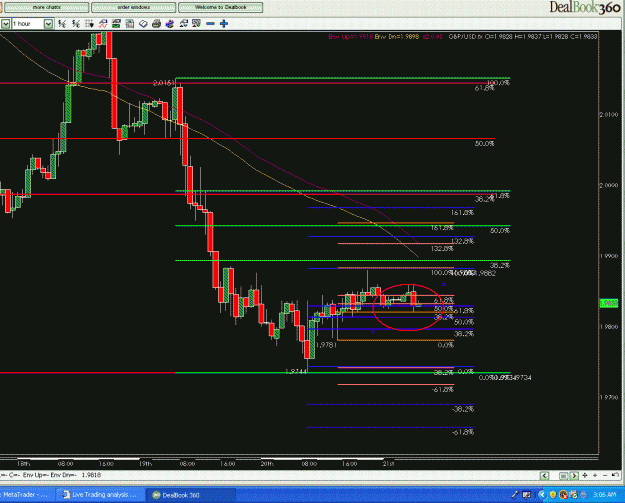Click the 100.0% Fibonacci label at top right
Image resolution: width=625 pixels, height=503 pixels.
(x=498, y=83)
